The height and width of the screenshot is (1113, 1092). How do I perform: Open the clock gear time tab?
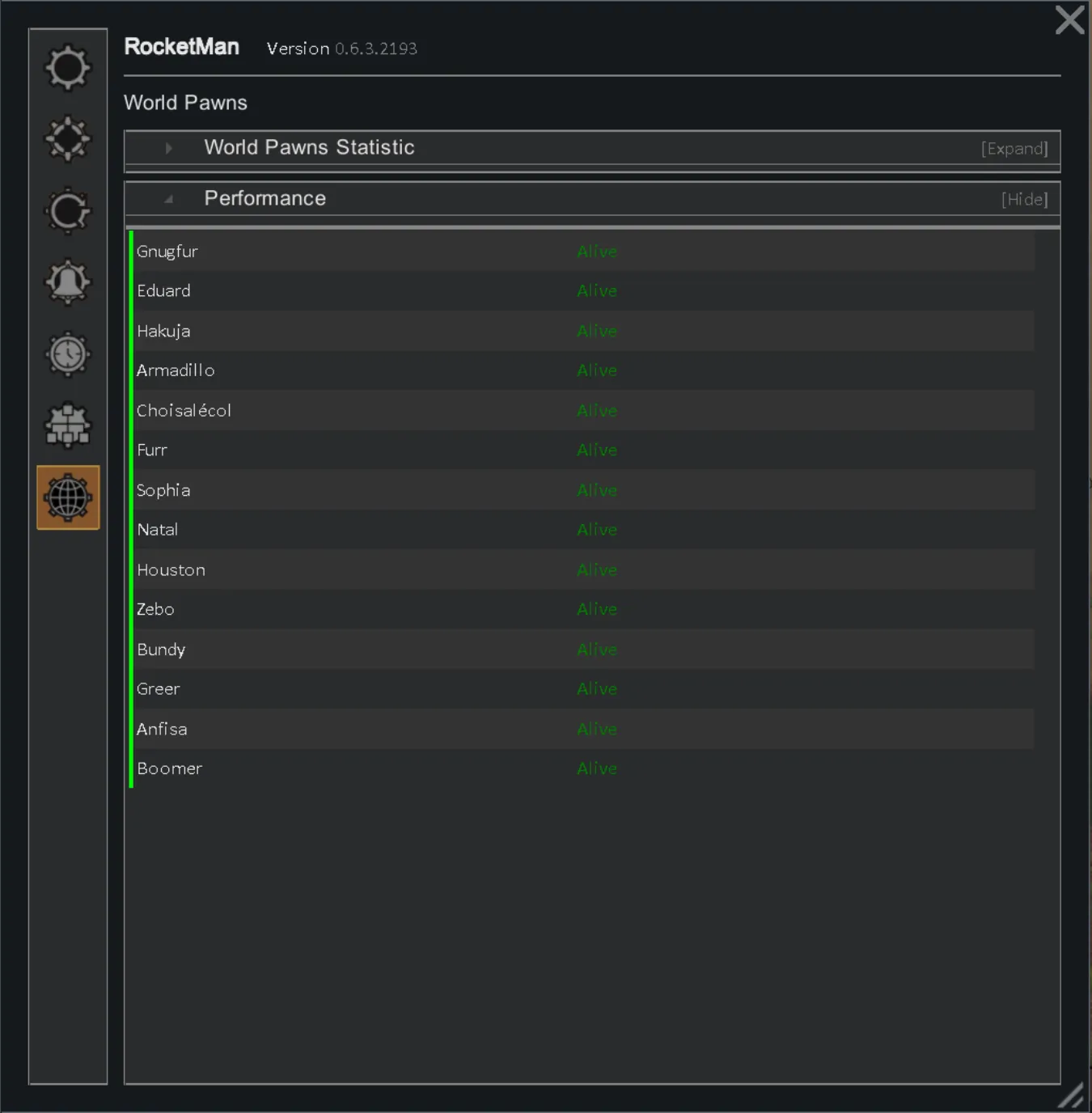point(68,354)
